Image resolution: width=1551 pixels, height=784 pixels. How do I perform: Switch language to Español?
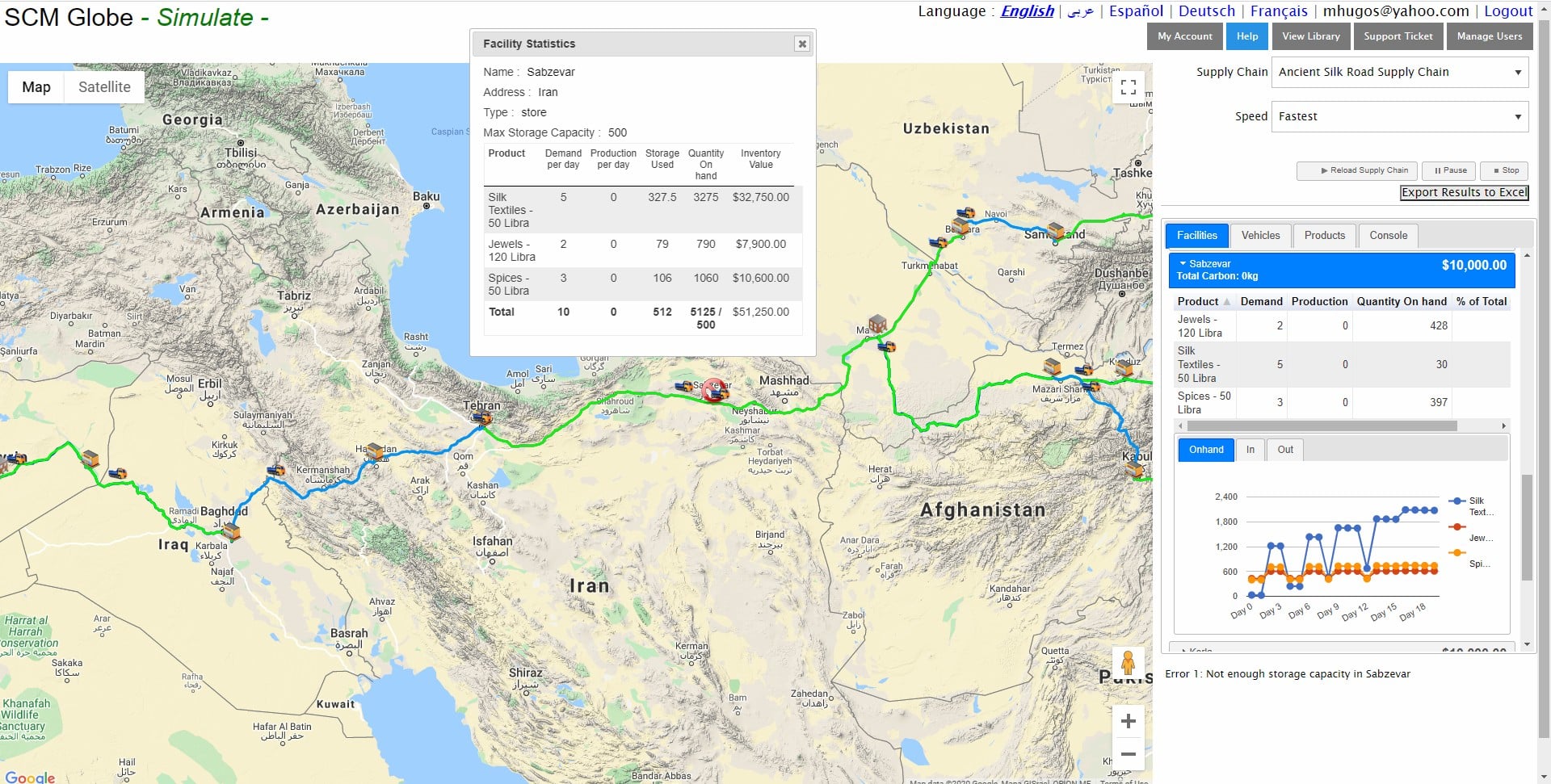[1136, 11]
